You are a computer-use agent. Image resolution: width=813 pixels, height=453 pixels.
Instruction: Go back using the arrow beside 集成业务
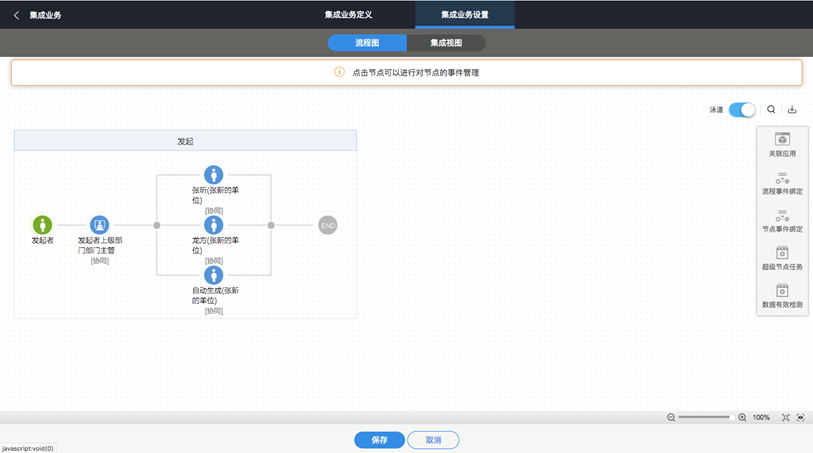click(x=17, y=16)
